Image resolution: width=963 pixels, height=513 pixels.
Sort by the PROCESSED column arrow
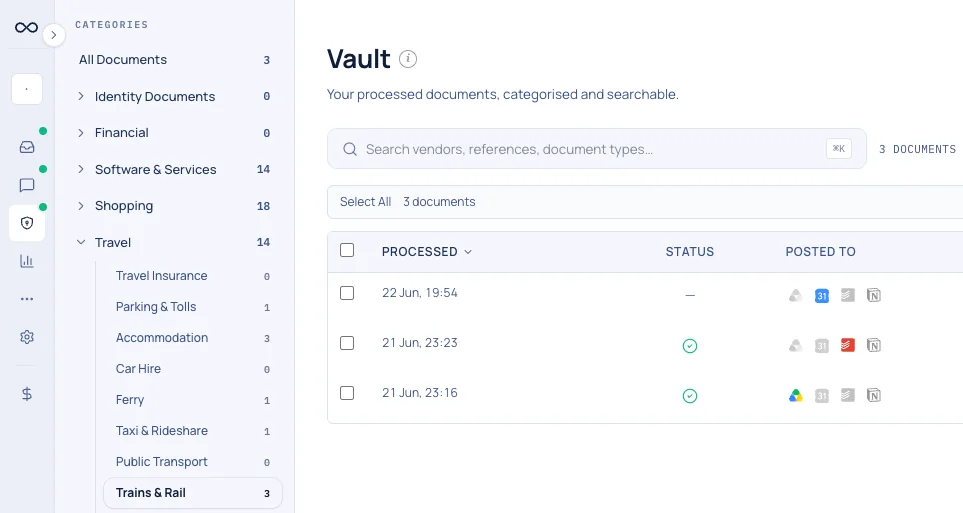[468, 252]
